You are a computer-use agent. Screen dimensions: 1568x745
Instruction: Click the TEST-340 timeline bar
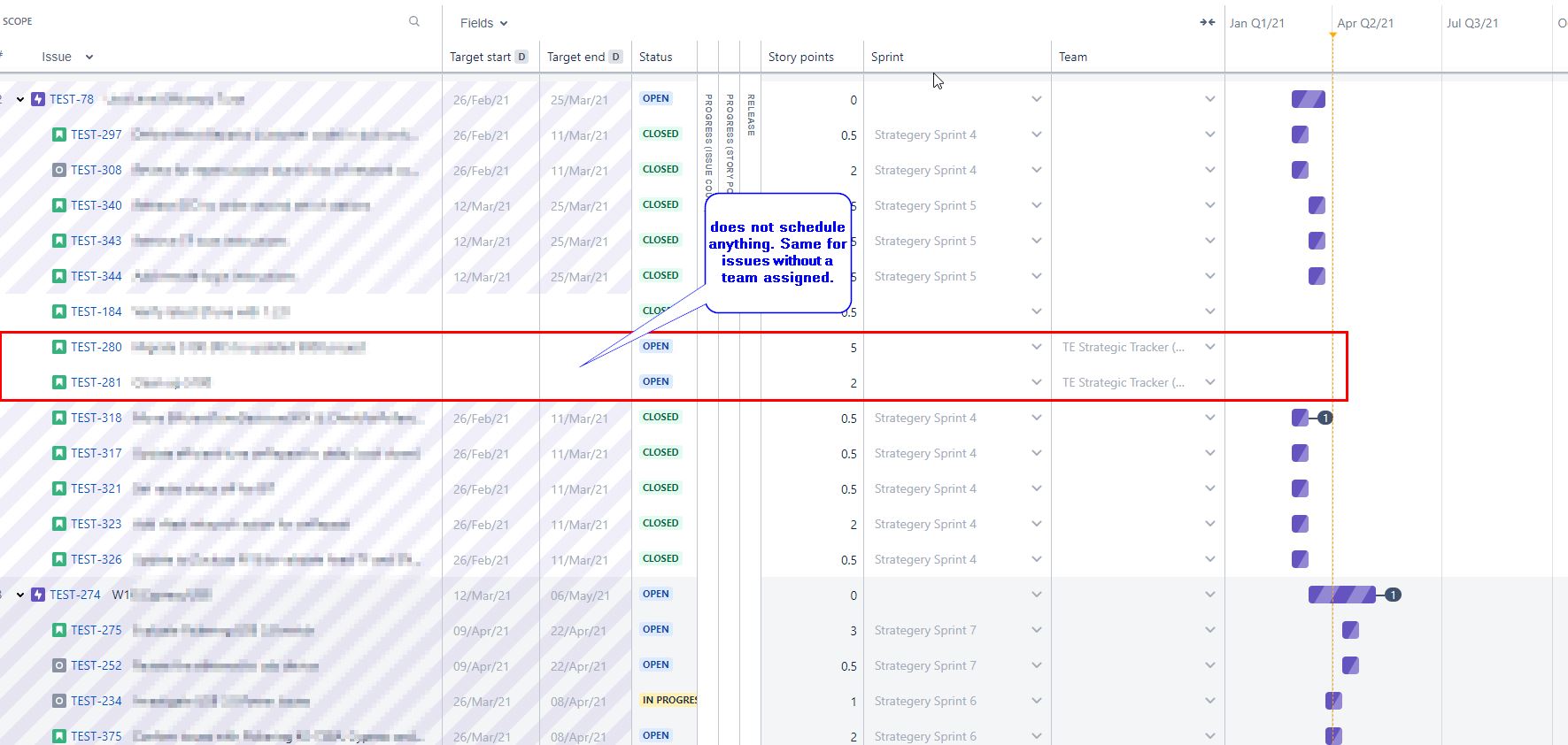point(1317,205)
